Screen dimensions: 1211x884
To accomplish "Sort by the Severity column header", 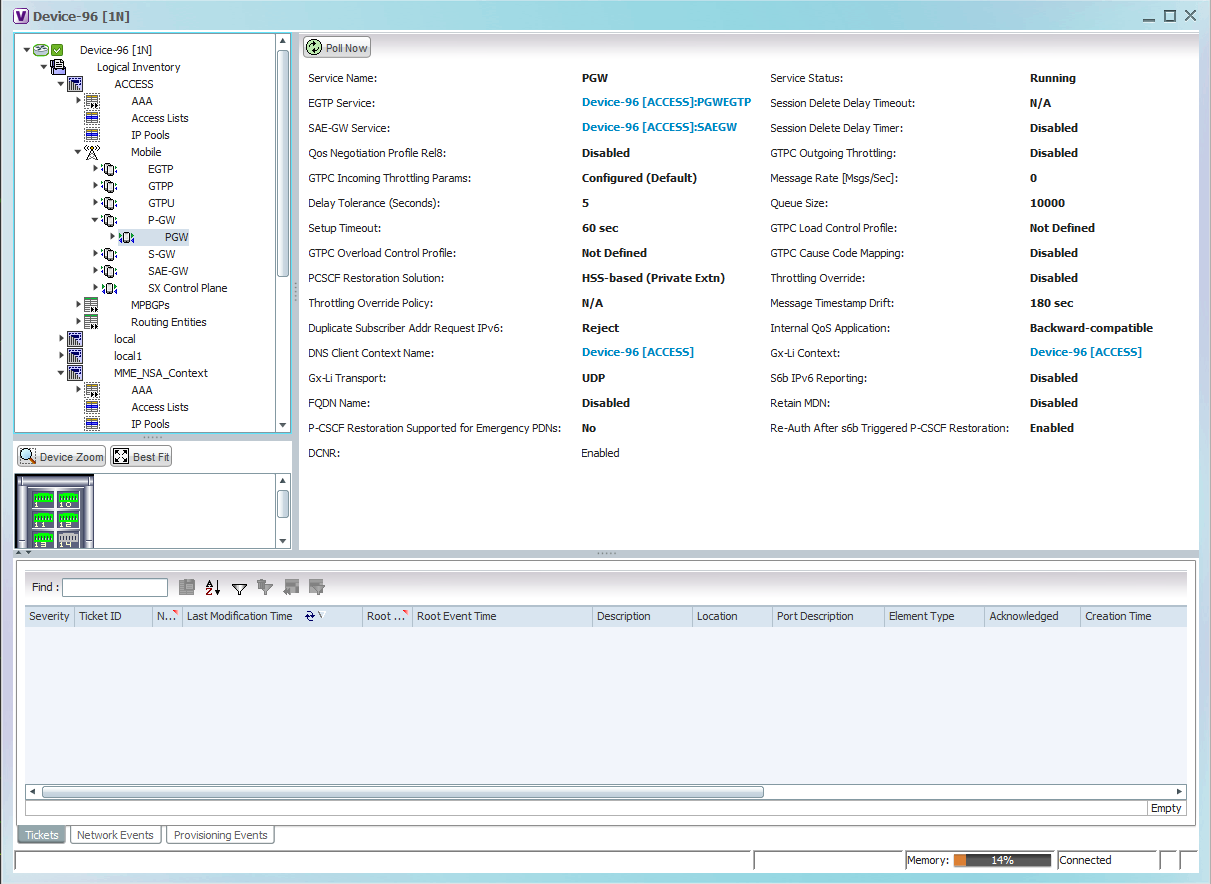I will coord(50,616).
